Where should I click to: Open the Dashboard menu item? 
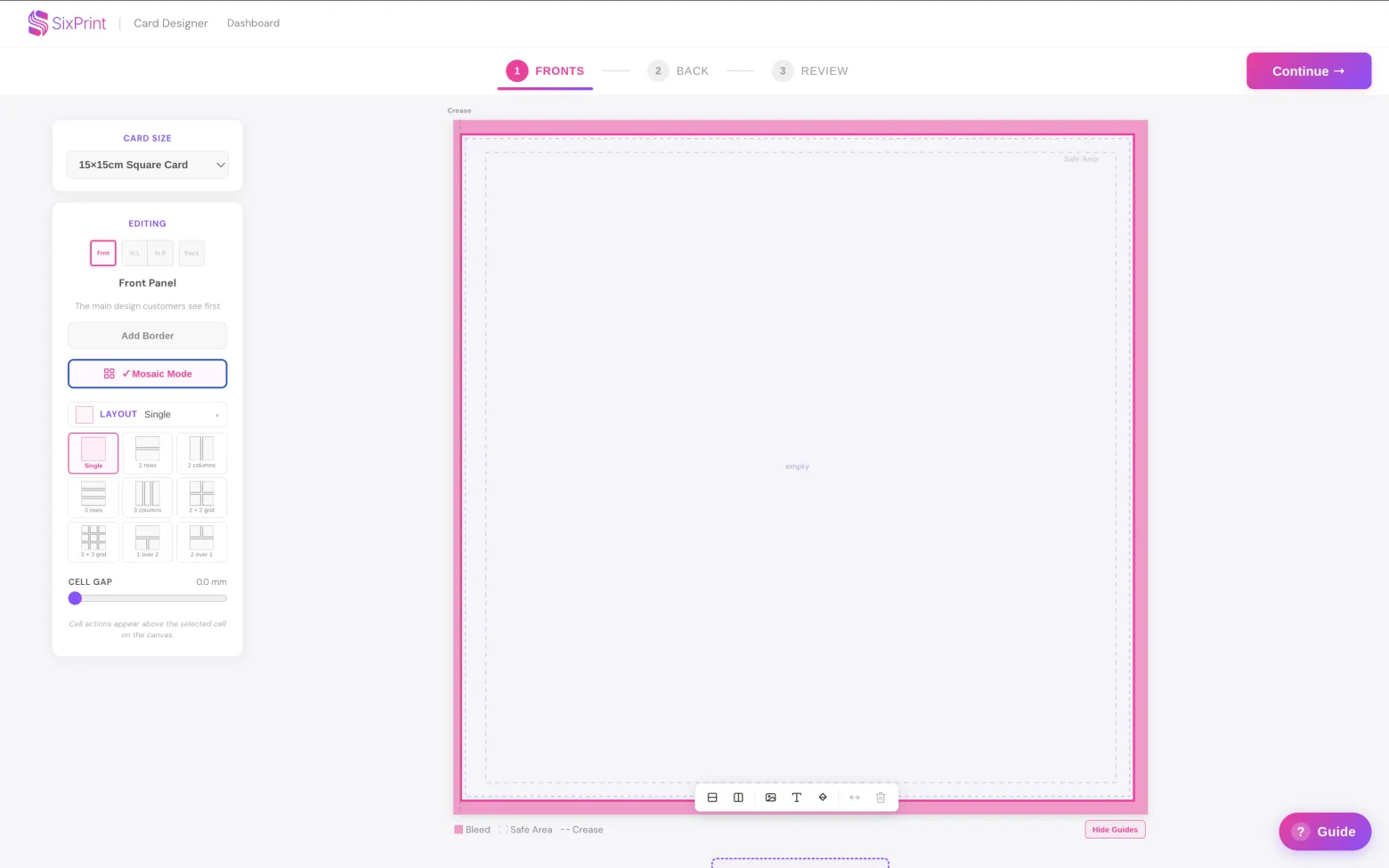(x=253, y=23)
